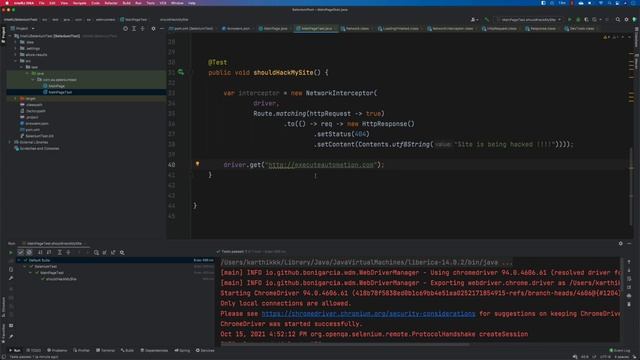Expand the target folder in project tree

click(x=16, y=98)
